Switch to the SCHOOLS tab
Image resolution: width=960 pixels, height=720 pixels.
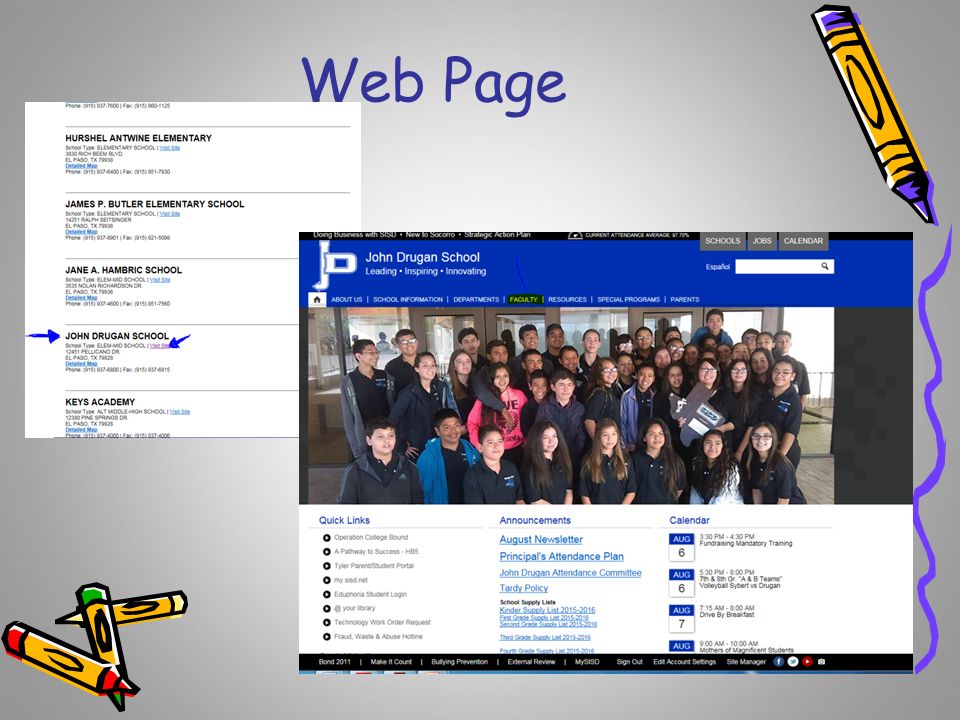722,241
